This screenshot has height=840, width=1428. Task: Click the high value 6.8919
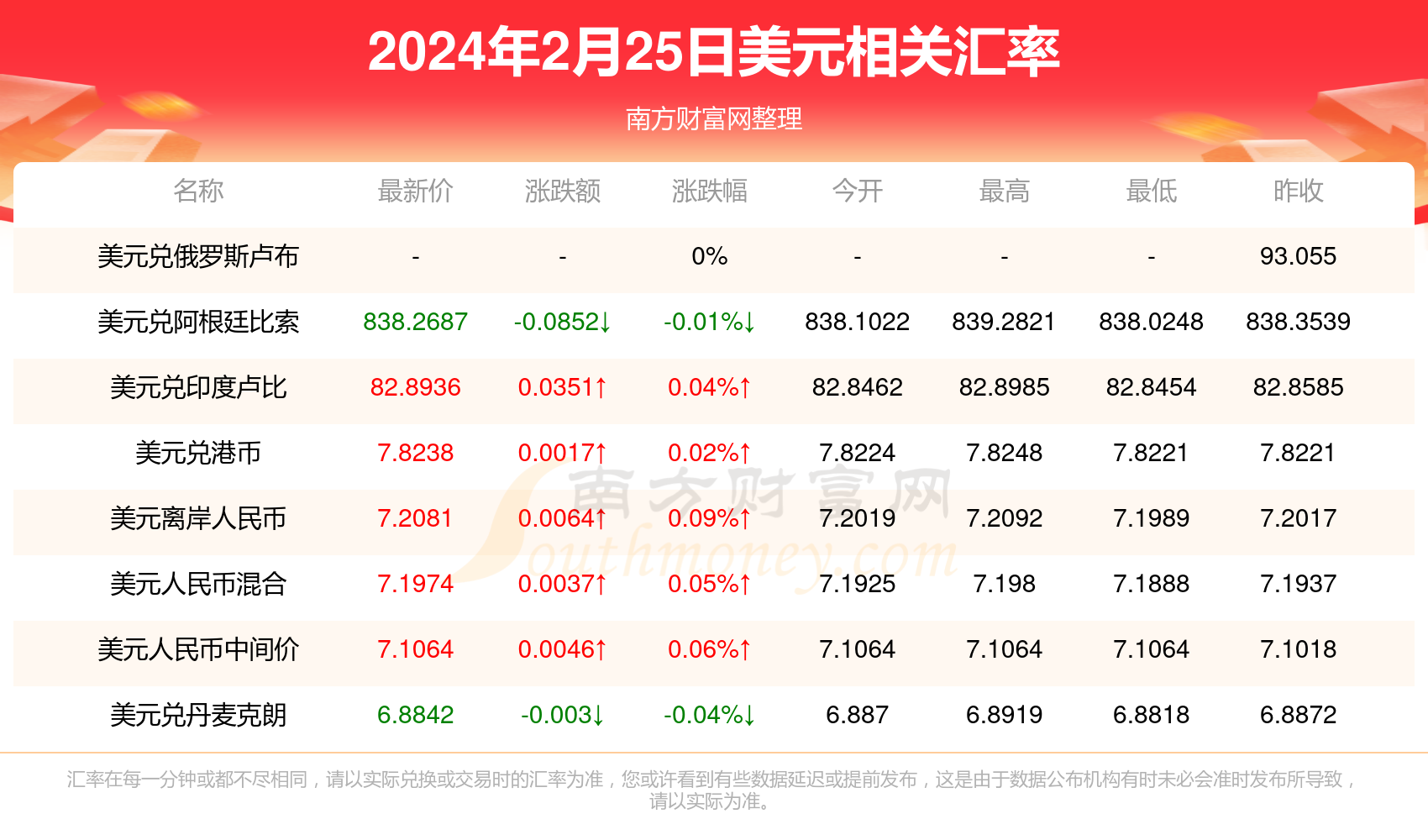[1005, 716]
